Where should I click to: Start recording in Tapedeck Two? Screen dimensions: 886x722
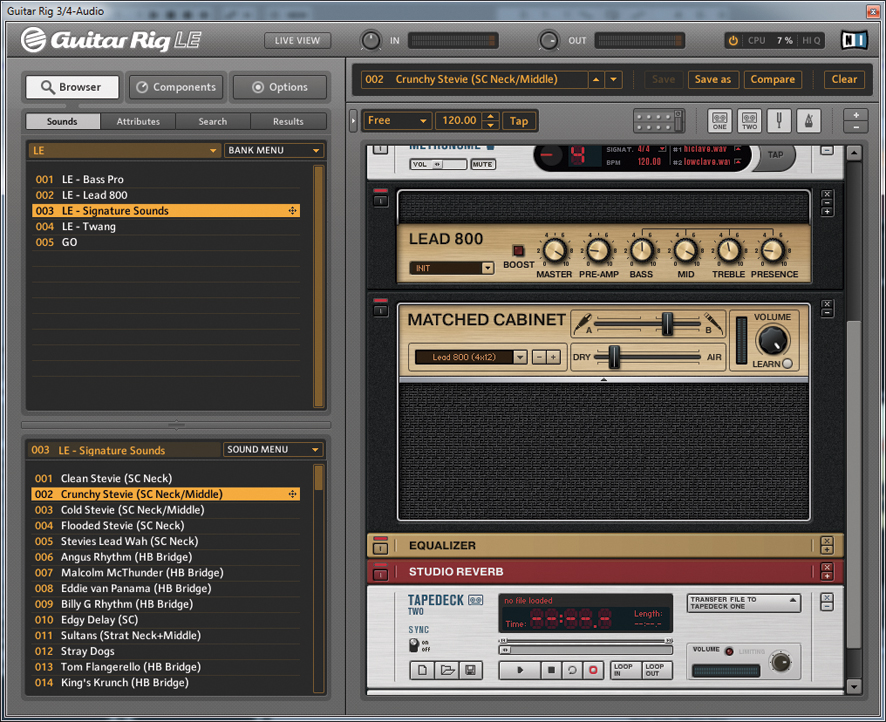pos(593,670)
